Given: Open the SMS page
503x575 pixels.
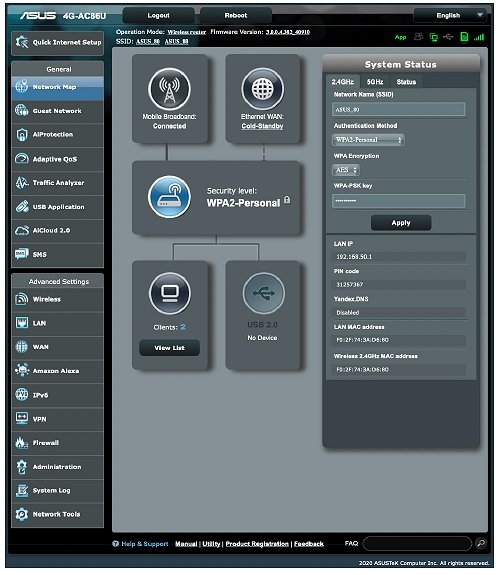Looking at the screenshot, I should [x=58, y=254].
